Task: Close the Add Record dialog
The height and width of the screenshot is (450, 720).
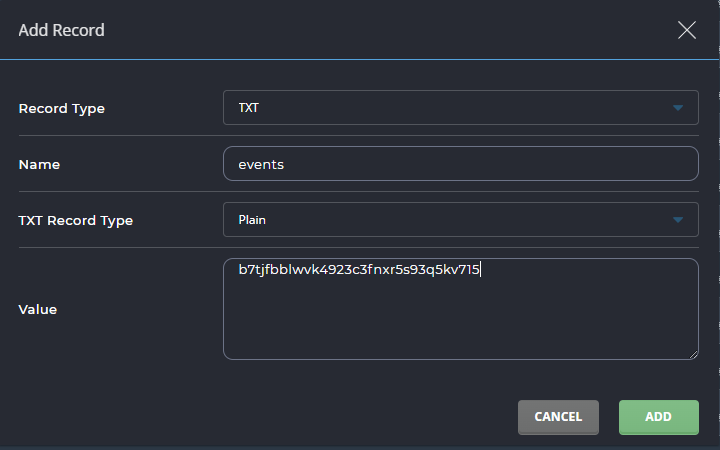Action: click(687, 30)
